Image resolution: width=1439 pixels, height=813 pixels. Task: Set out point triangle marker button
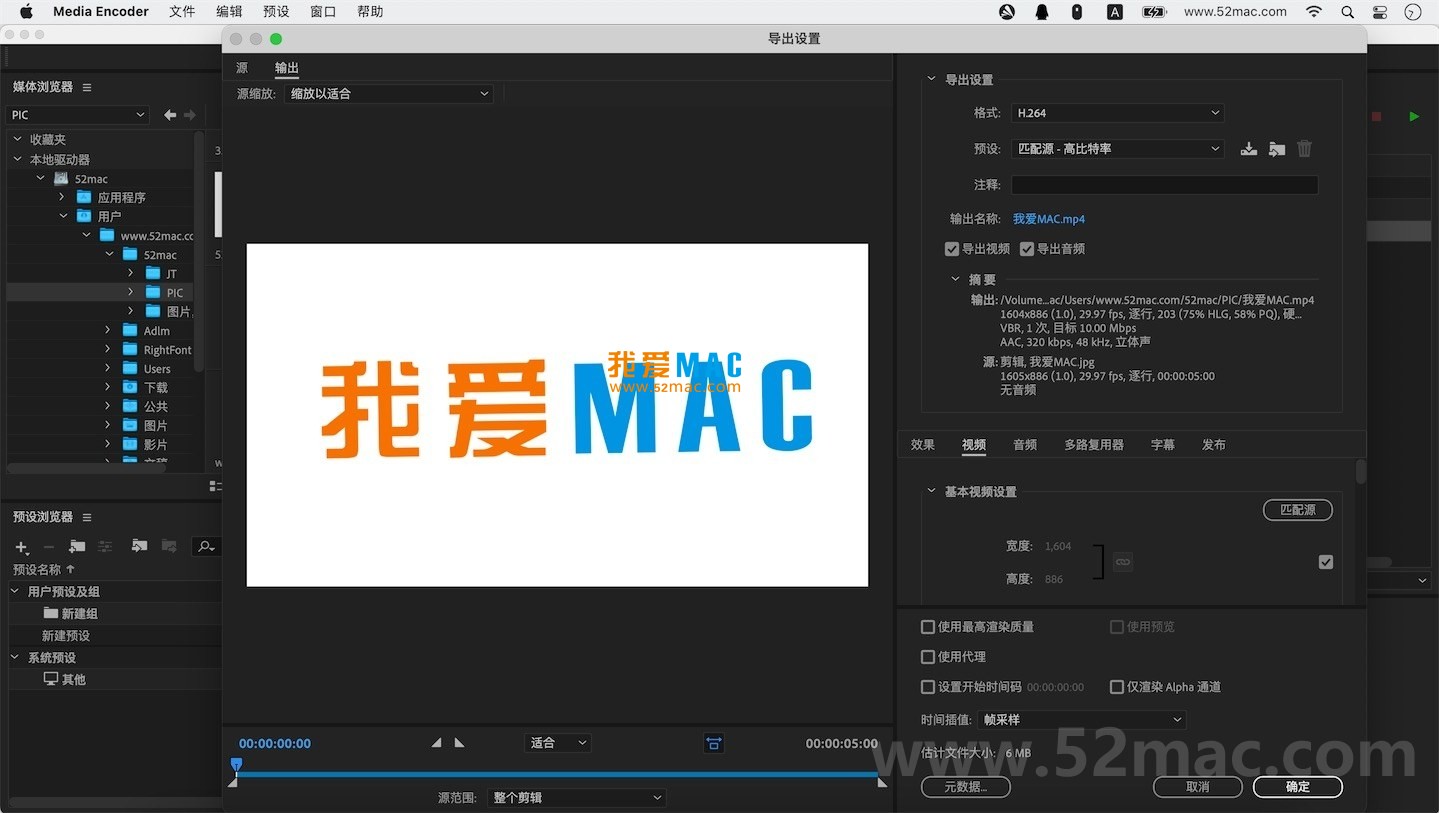coord(459,743)
